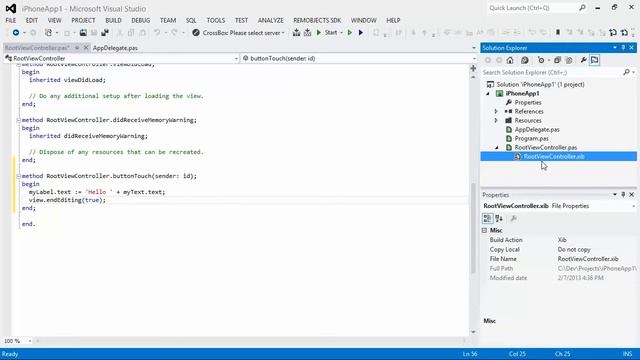Viewport: 640px width, 360px height.
Task: Click the Quick Launch search icon
Action: 582,8
